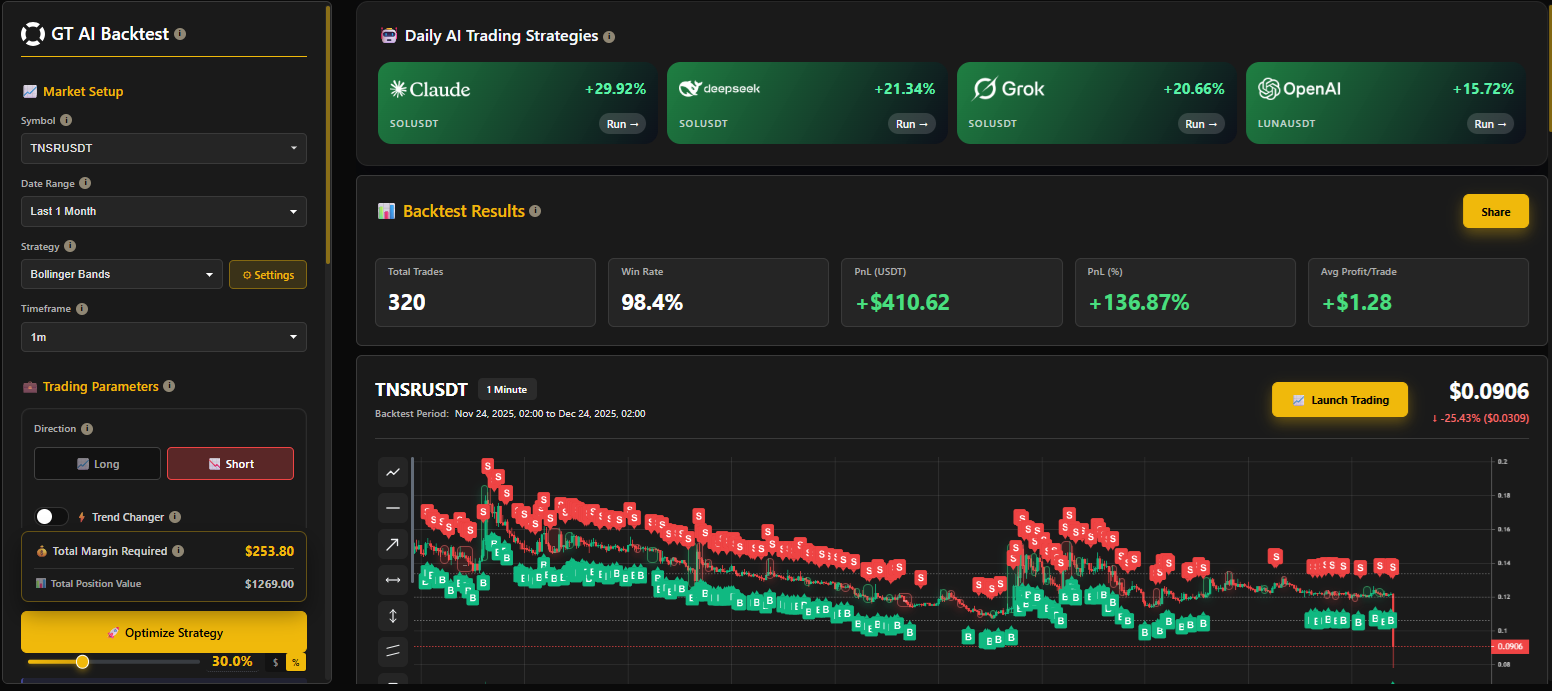Expand the Timeframe dropdown set to 1m
The width and height of the screenshot is (1552, 691).
[x=163, y=337]
